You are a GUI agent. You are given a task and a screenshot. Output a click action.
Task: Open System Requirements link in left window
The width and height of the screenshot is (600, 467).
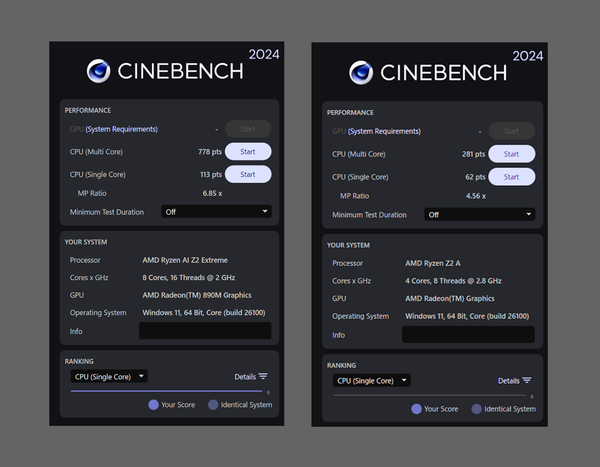point(121,129)
